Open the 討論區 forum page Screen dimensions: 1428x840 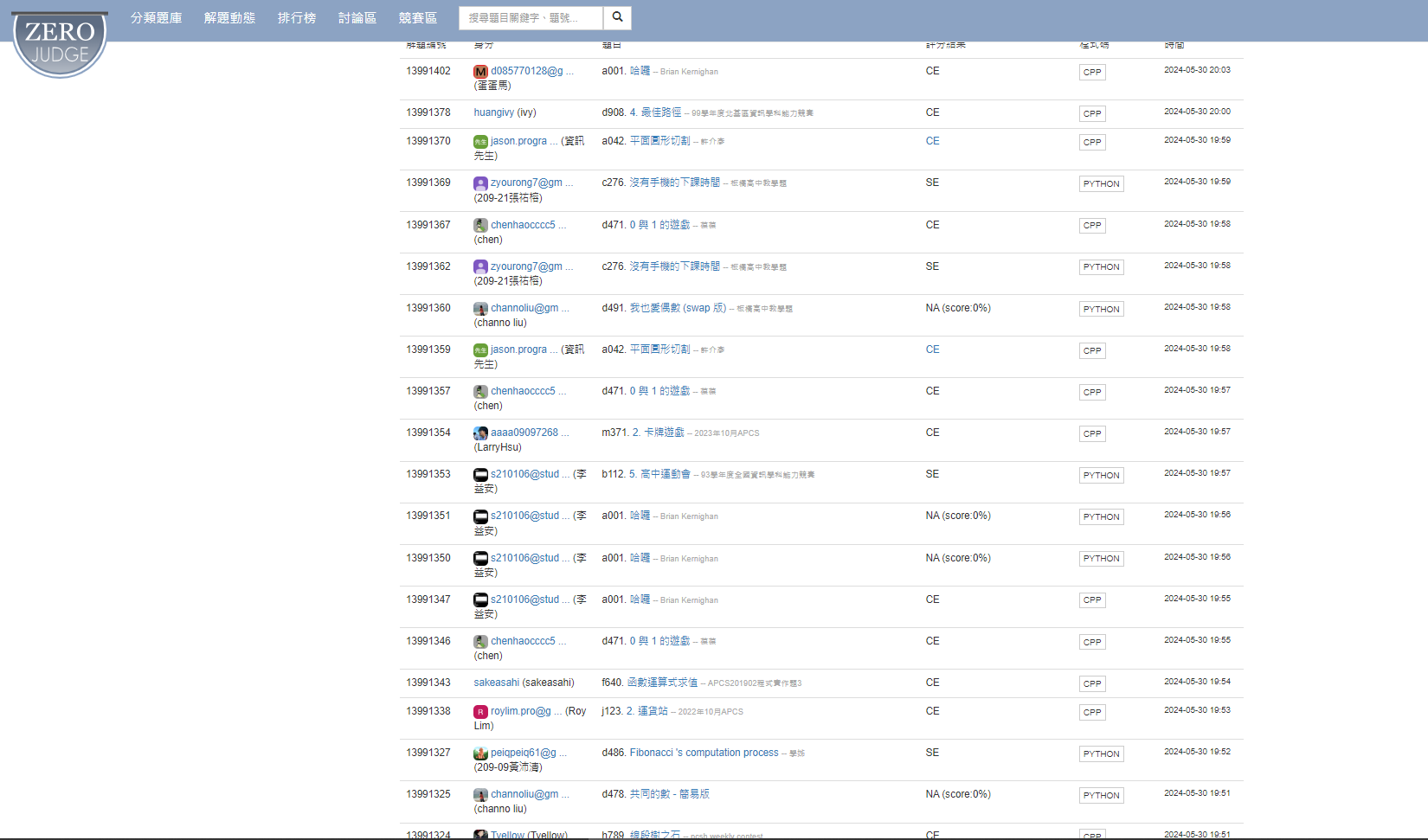click(357, 18)
